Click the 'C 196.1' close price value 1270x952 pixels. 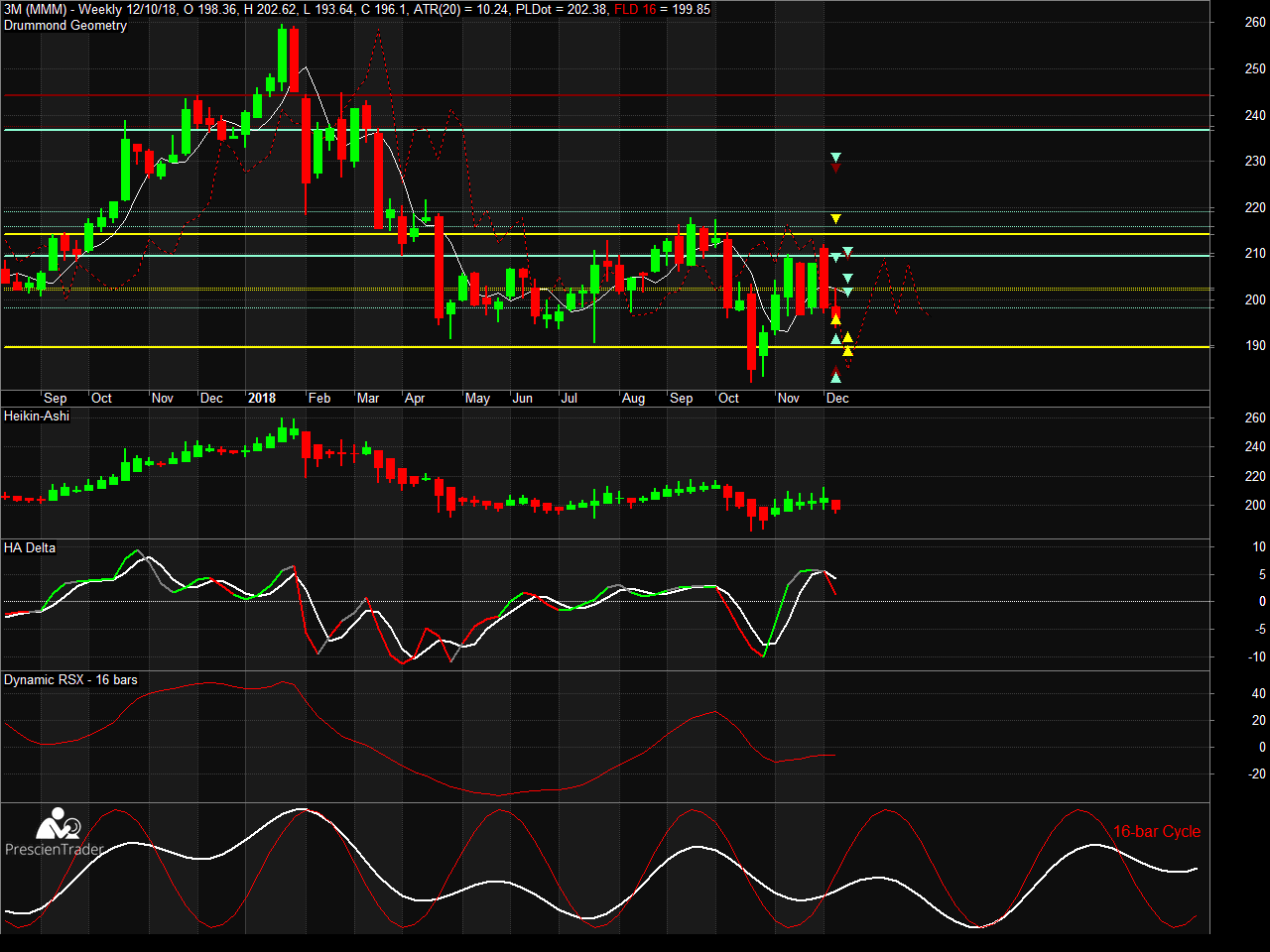(x=385, y=9)
